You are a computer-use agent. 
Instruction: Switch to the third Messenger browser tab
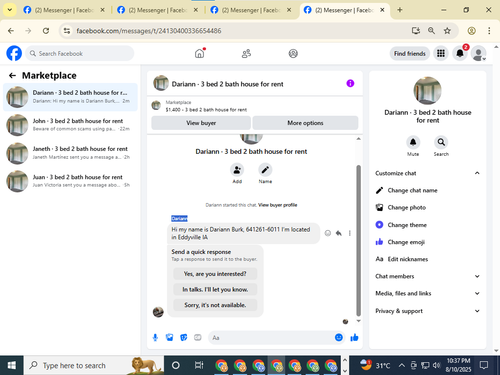click(x=251, y=10)
